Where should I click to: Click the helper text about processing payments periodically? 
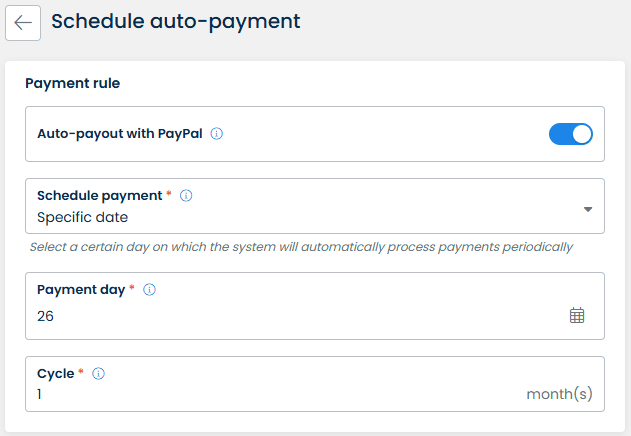click(301, 247)
